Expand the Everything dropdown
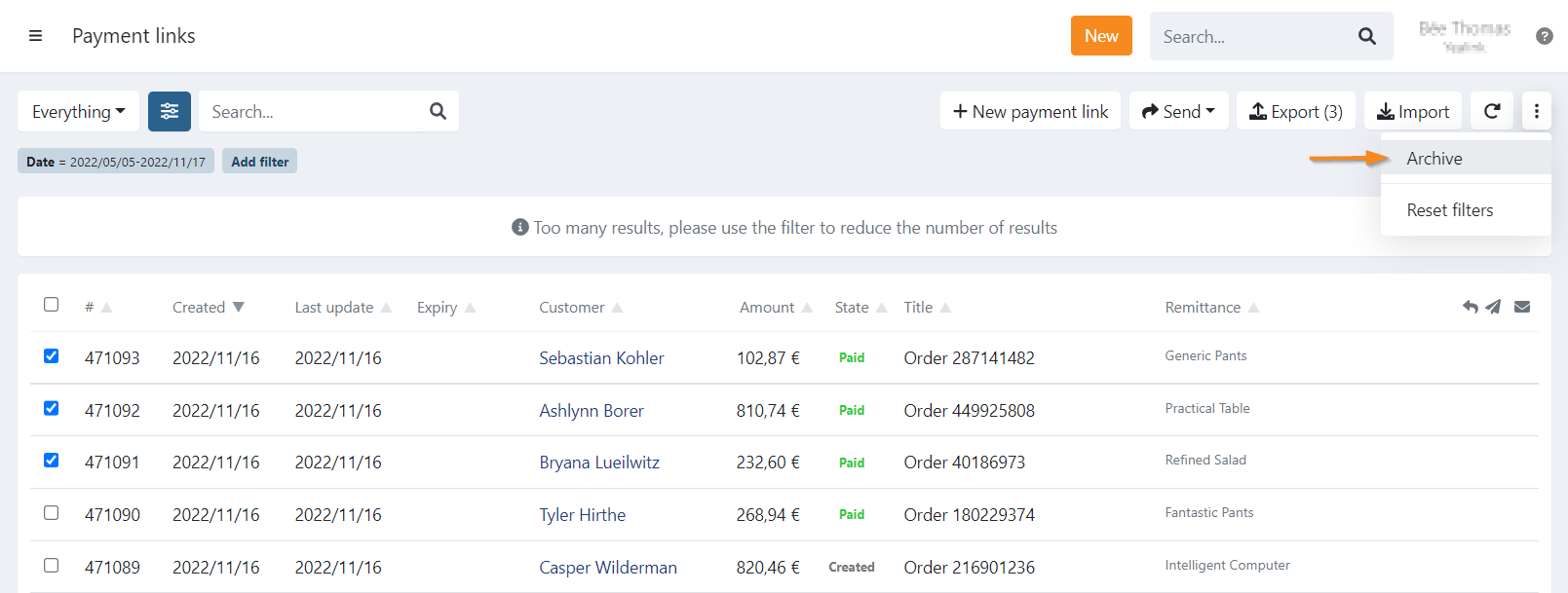 click(78, 111)
